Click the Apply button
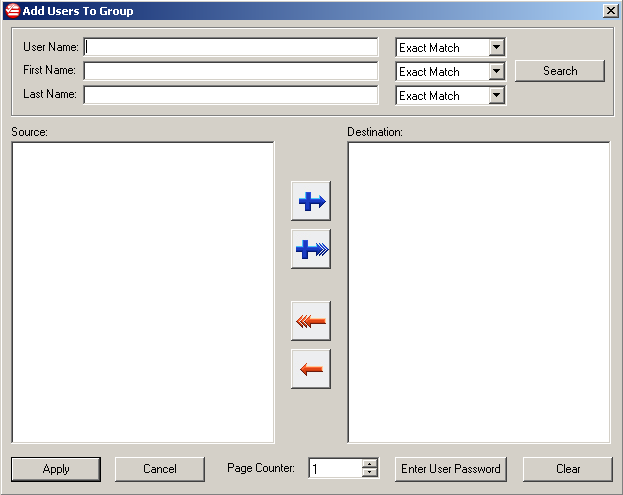Image resolution: width=623 pixels, height=495 pixels. point(56,469)
